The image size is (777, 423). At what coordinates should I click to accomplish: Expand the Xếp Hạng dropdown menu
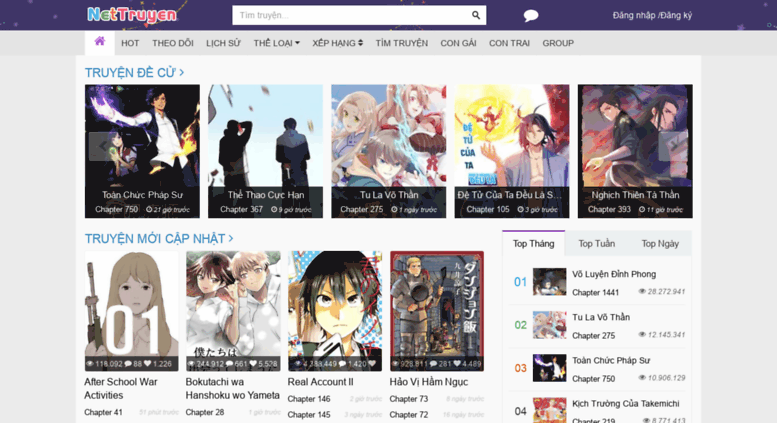tap(337, 43)
